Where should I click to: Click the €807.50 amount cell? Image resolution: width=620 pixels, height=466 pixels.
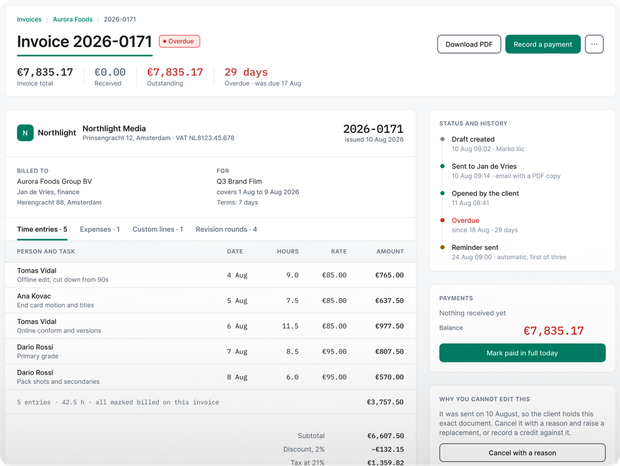[389, 352]
